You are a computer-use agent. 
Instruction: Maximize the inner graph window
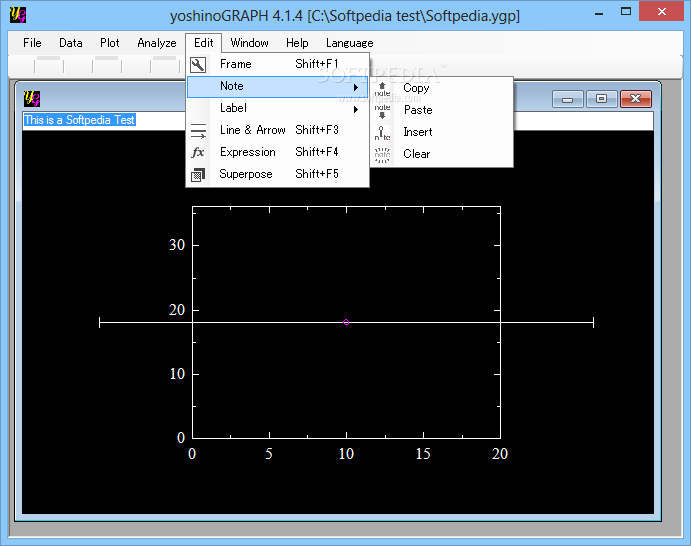point(602,99)
